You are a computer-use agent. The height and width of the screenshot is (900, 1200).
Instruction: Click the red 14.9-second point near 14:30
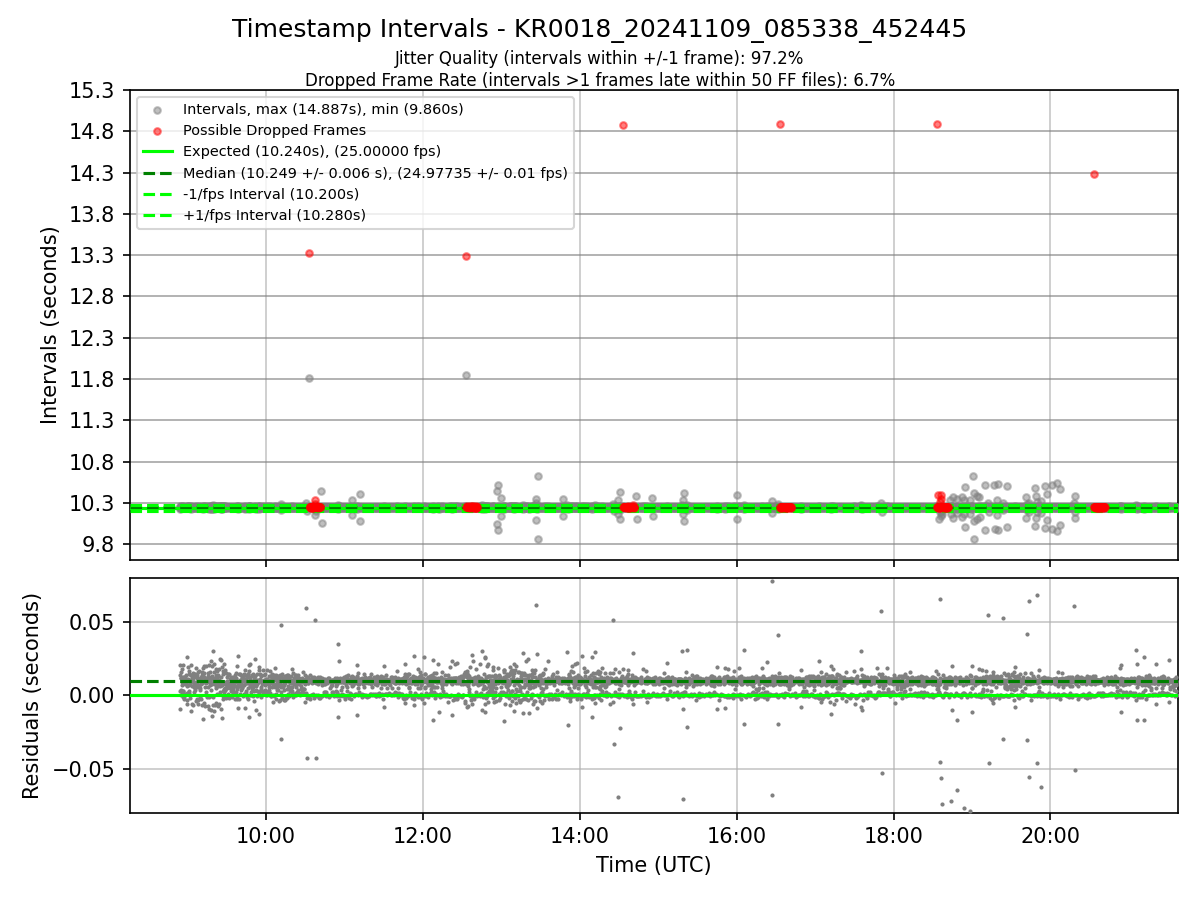(x=623, y=125)
